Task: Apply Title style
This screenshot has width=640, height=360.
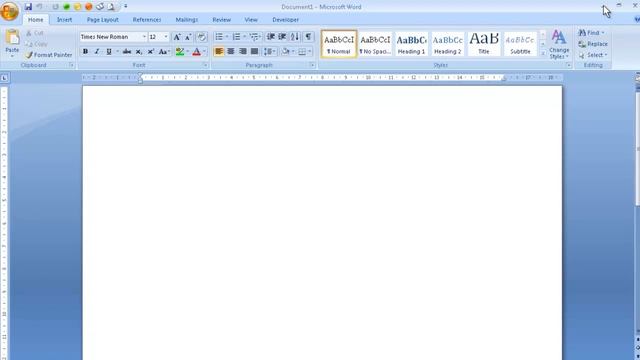Action: [x=484, y=44]
